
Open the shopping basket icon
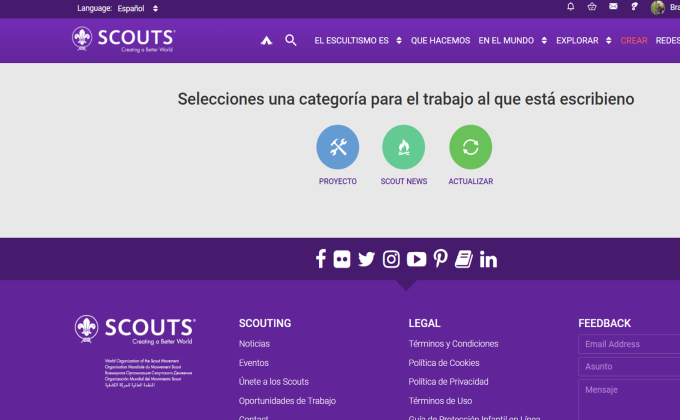click(592, 7)
